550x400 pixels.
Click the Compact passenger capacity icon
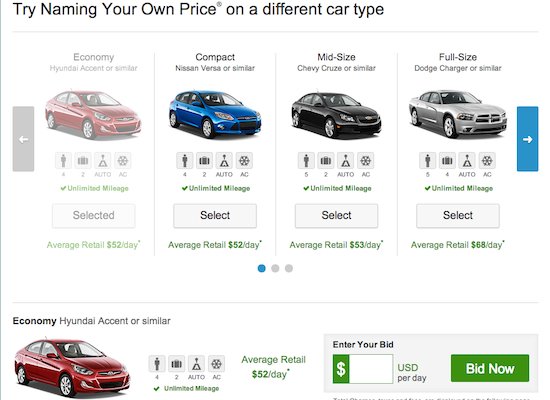(185, 161)
